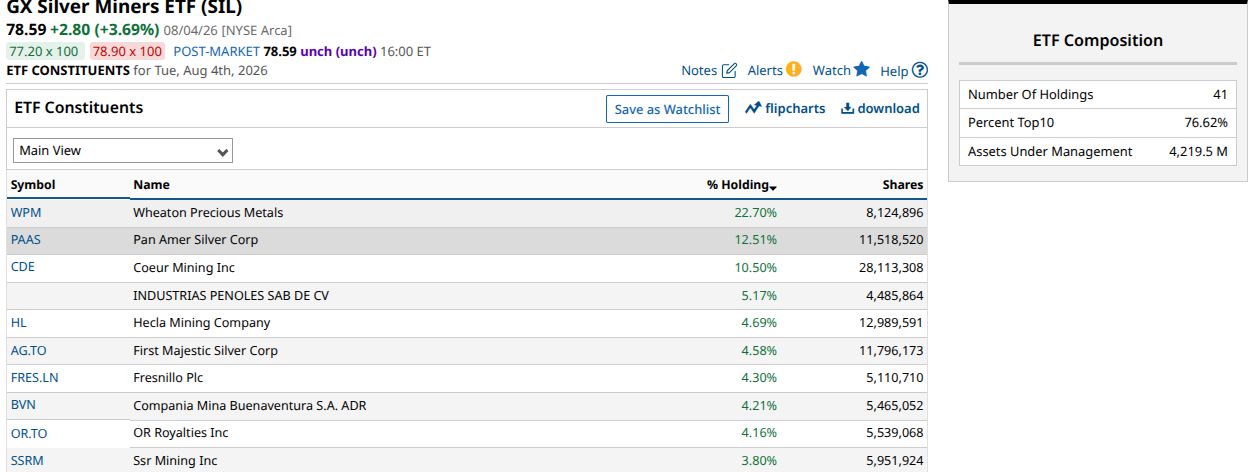The image size is (1255, 472).
Task: Open the WPM symbol link
Action: (x=26, y=213)
